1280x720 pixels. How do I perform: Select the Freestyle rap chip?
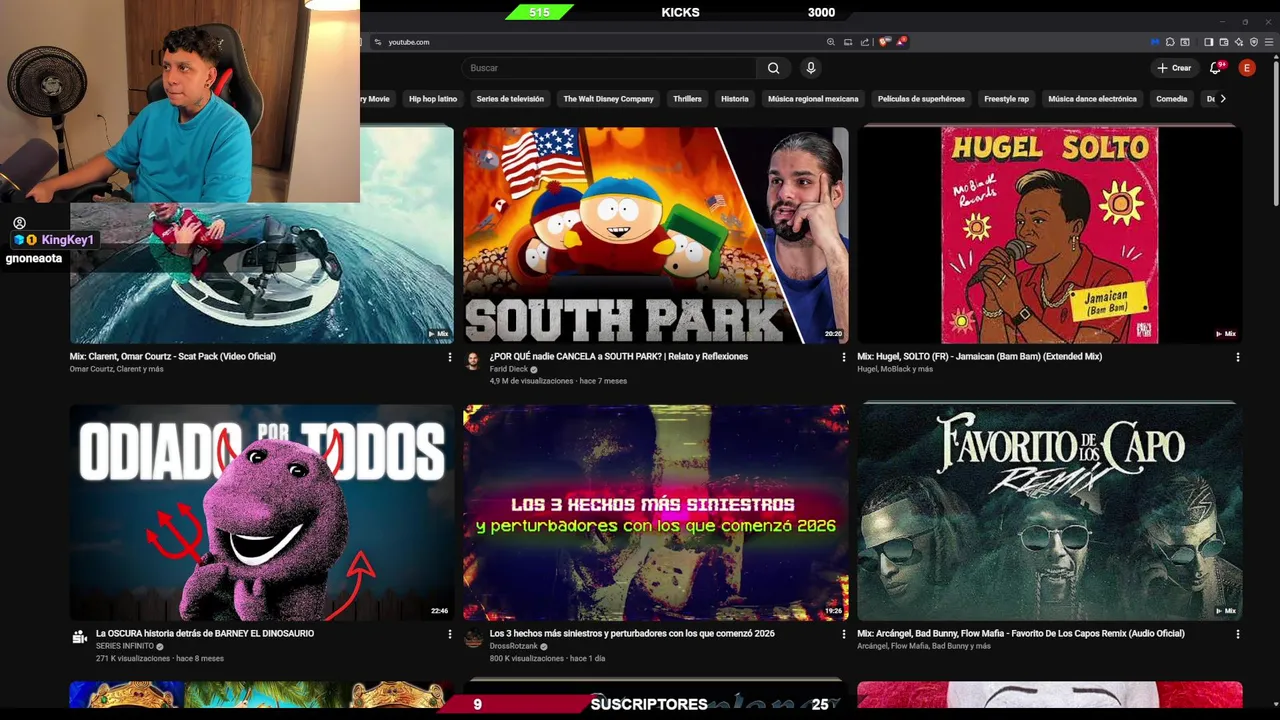[1006, 99]
